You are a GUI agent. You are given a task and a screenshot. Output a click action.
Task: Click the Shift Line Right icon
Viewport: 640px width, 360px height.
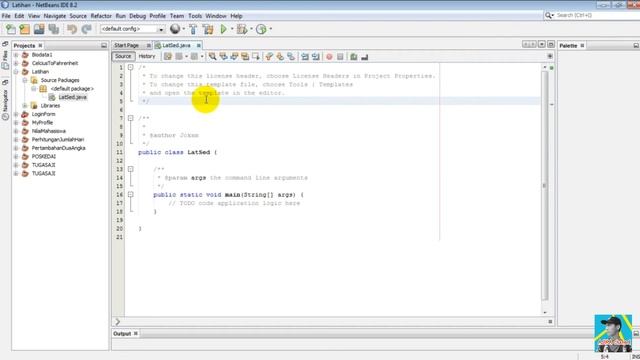tap(316, 57)
